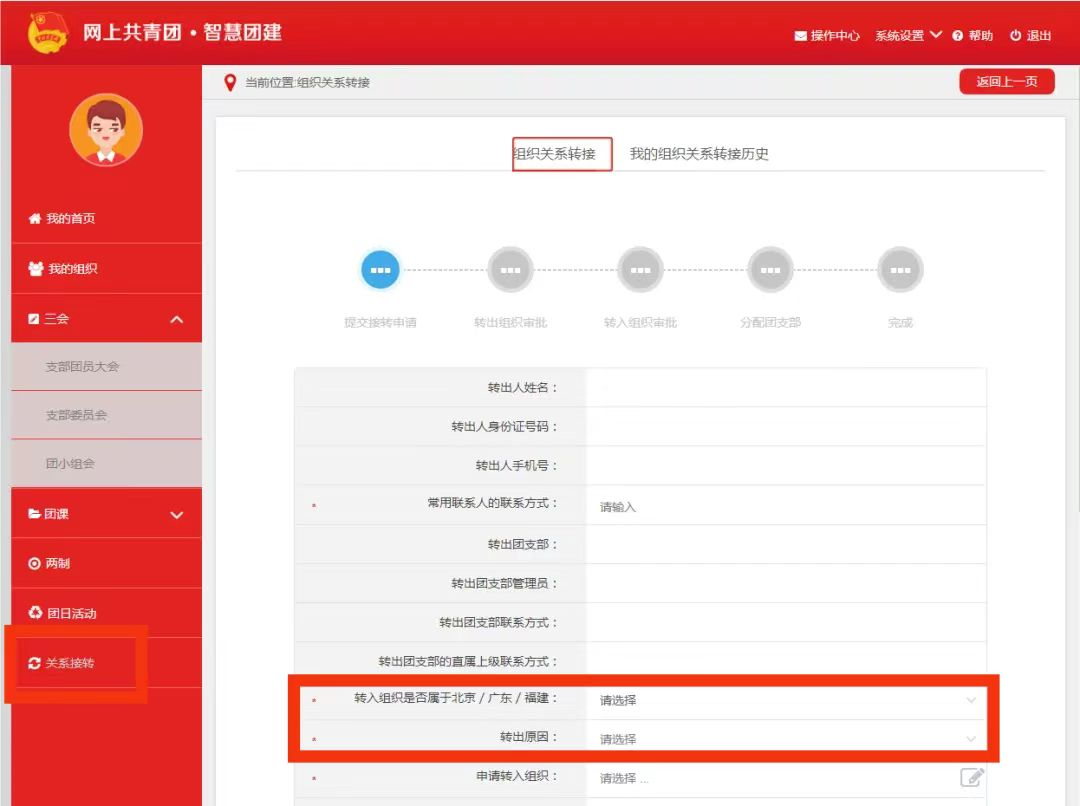This screenshot has height=806, width=1080.
Task: Click the 帮助 help icon
Action: tap(957, 36)
